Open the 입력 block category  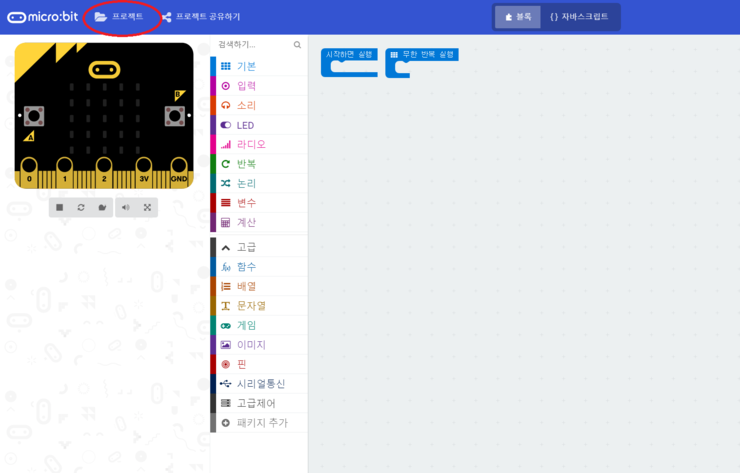click(x=259, y=86)
